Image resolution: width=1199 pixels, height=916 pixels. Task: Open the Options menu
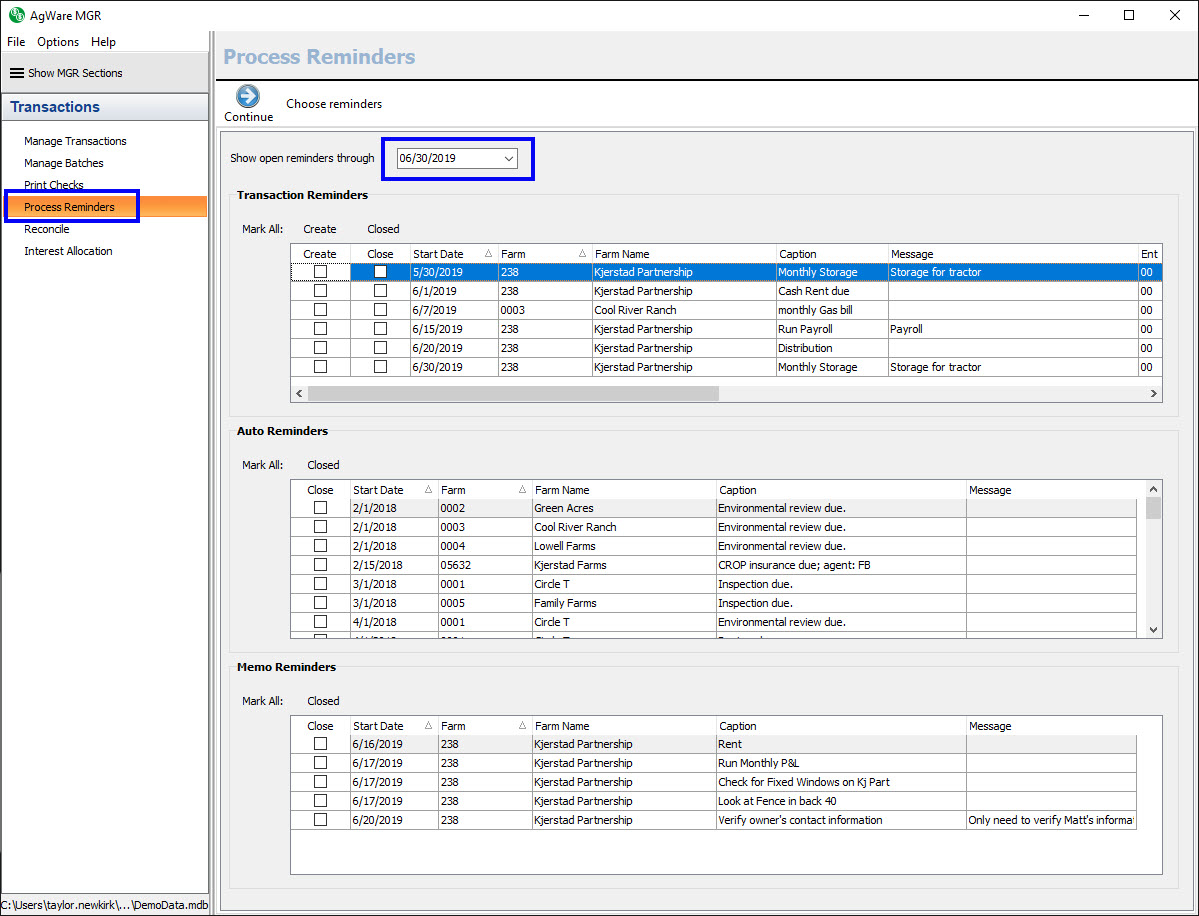coord(58,42)
